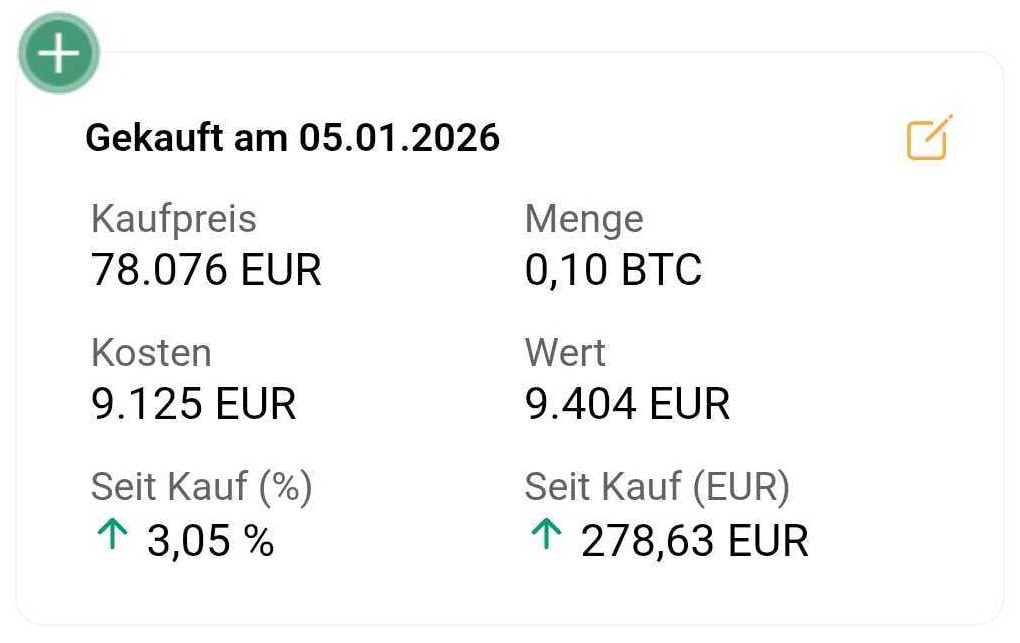Click the BTC currency unit
The width and height of the screenshot is (1020, 643).
point(661,270)
